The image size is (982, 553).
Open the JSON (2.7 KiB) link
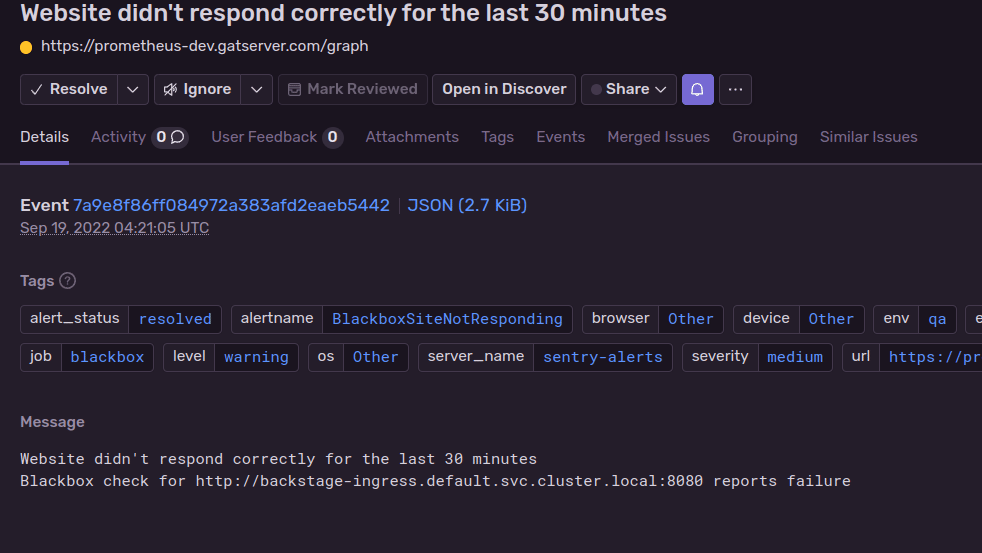point(467,205)
